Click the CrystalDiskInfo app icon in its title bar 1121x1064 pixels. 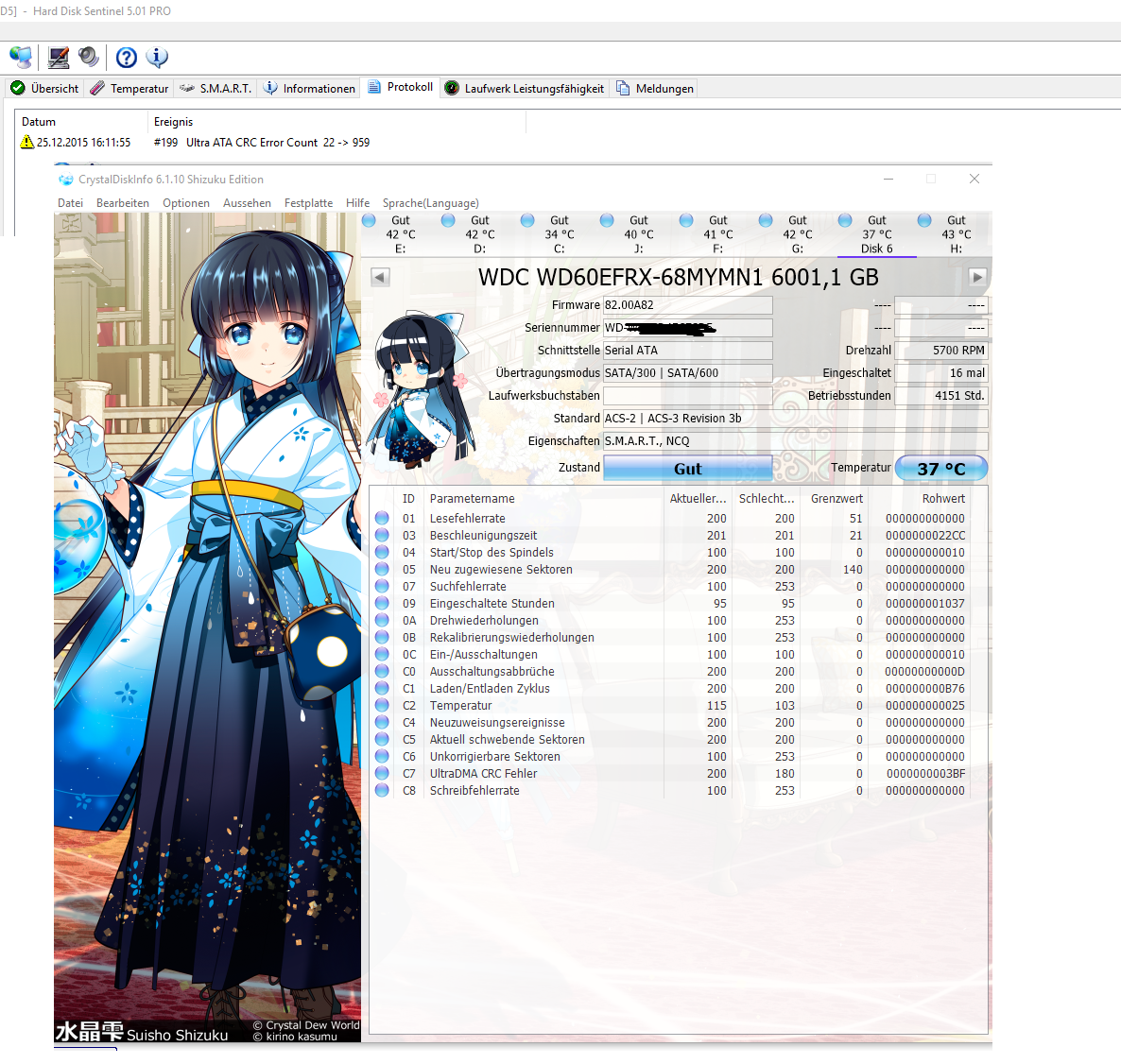tap(66, 180)
